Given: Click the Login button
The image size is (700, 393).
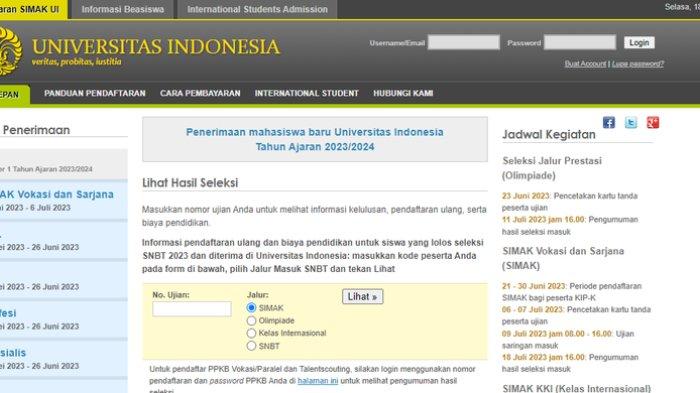Looking at the screenshot, I should pyautogui.click(x=639, y=42).
